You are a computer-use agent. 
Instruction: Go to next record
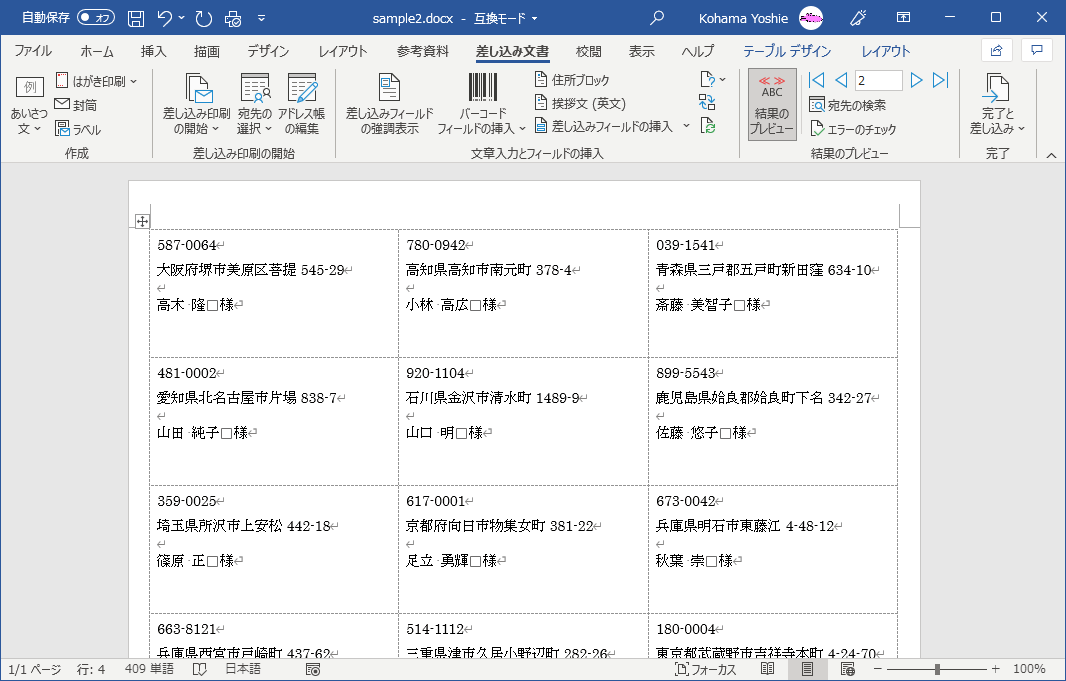[x=916, y=80]
